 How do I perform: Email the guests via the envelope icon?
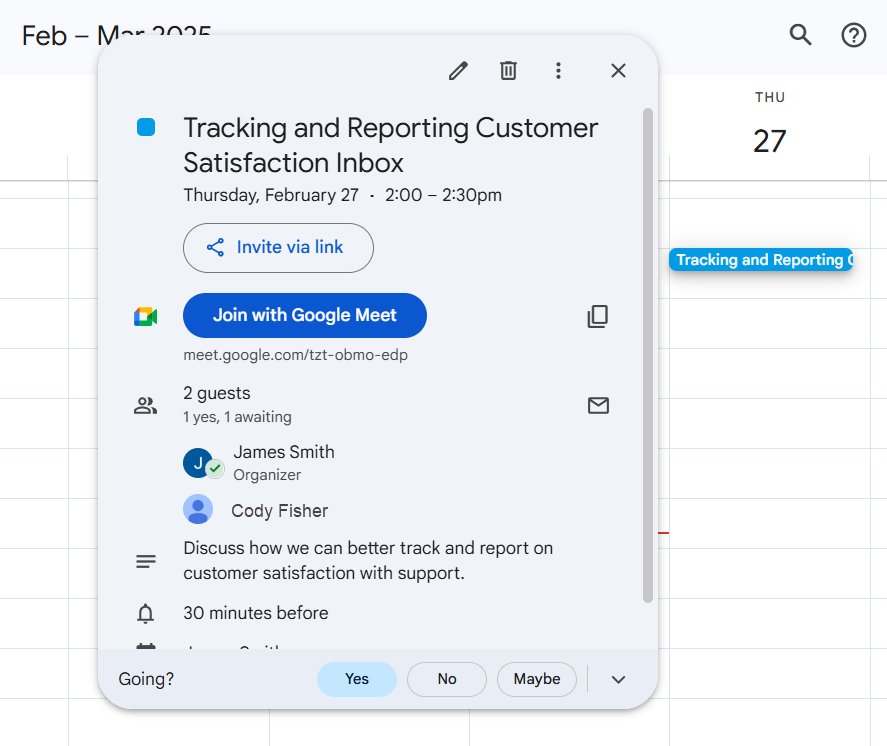(x=598, y=406)
